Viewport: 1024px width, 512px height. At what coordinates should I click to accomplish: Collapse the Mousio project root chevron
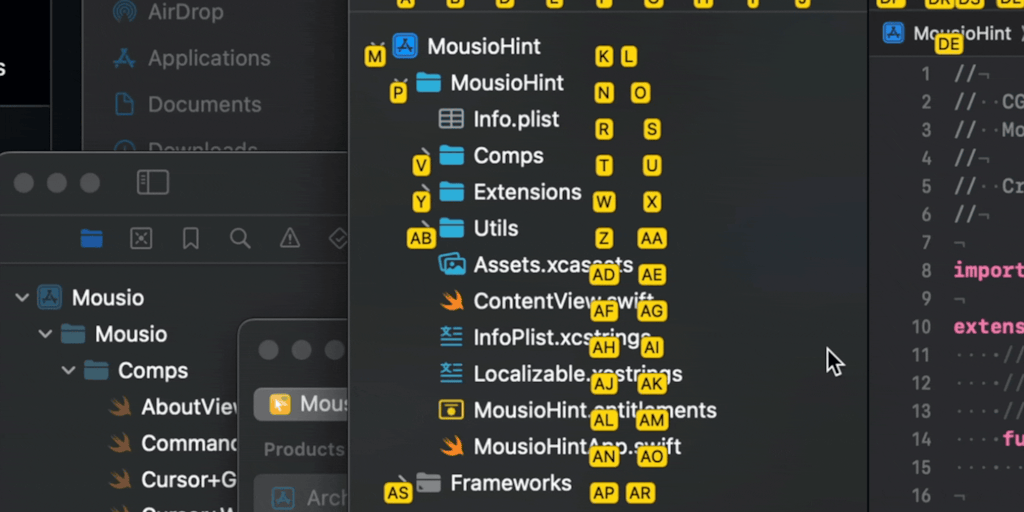22,298
